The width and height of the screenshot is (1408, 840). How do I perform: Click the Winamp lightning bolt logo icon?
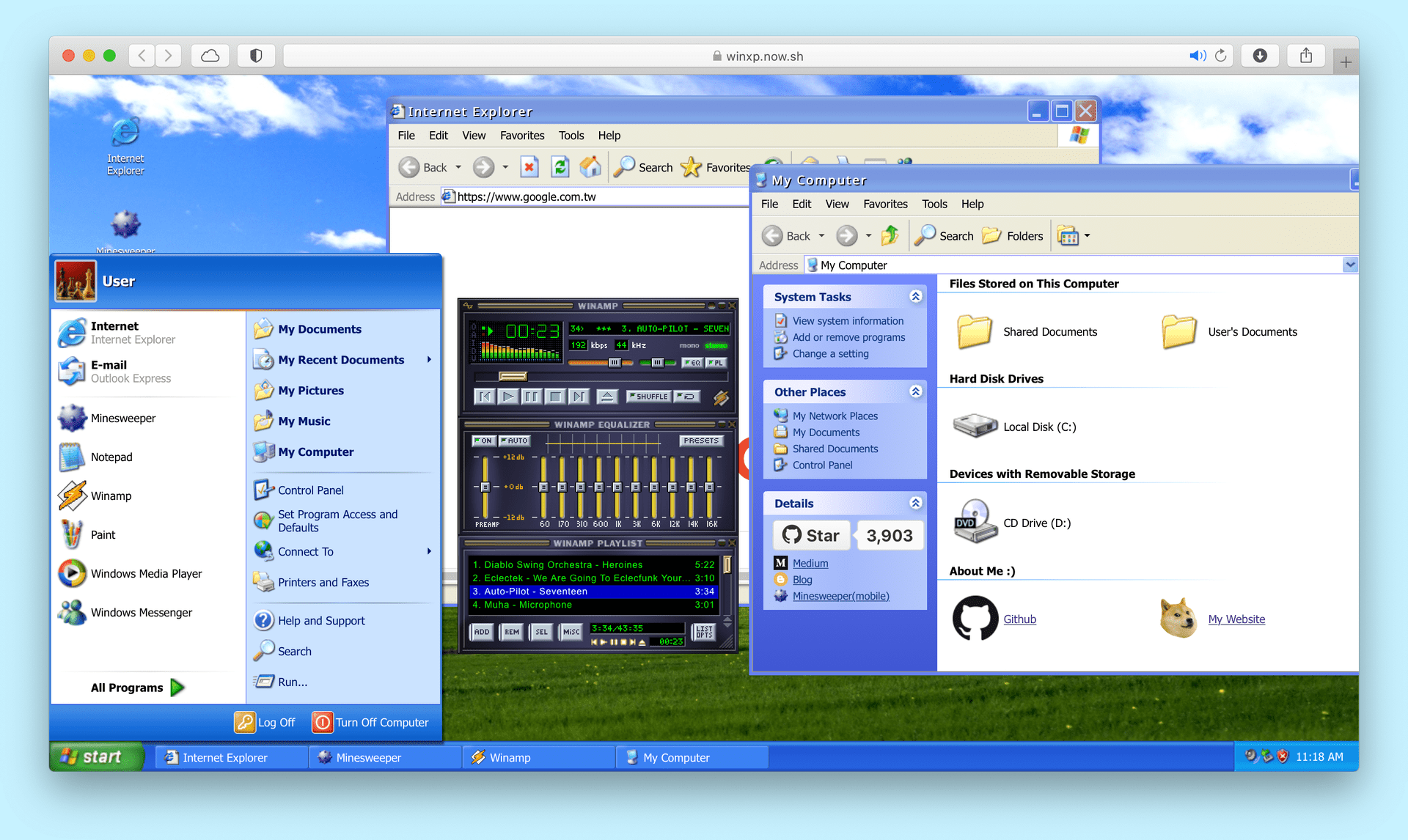pos(721,397)
